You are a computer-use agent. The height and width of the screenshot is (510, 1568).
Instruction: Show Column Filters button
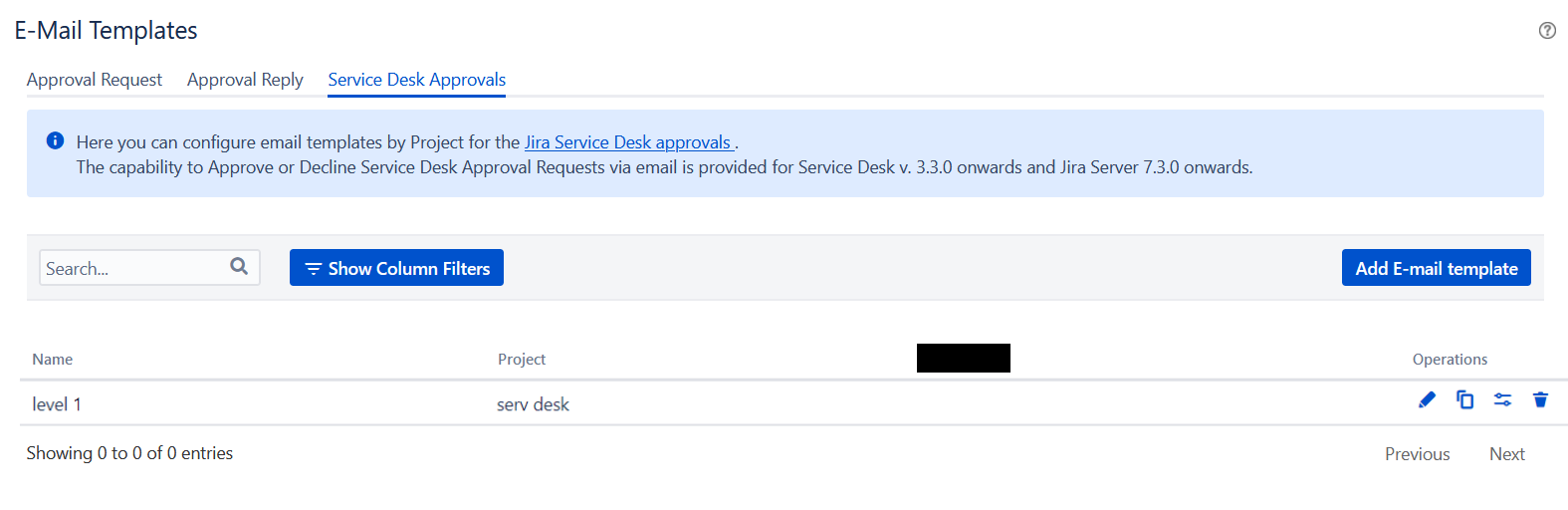click(396, 268)
